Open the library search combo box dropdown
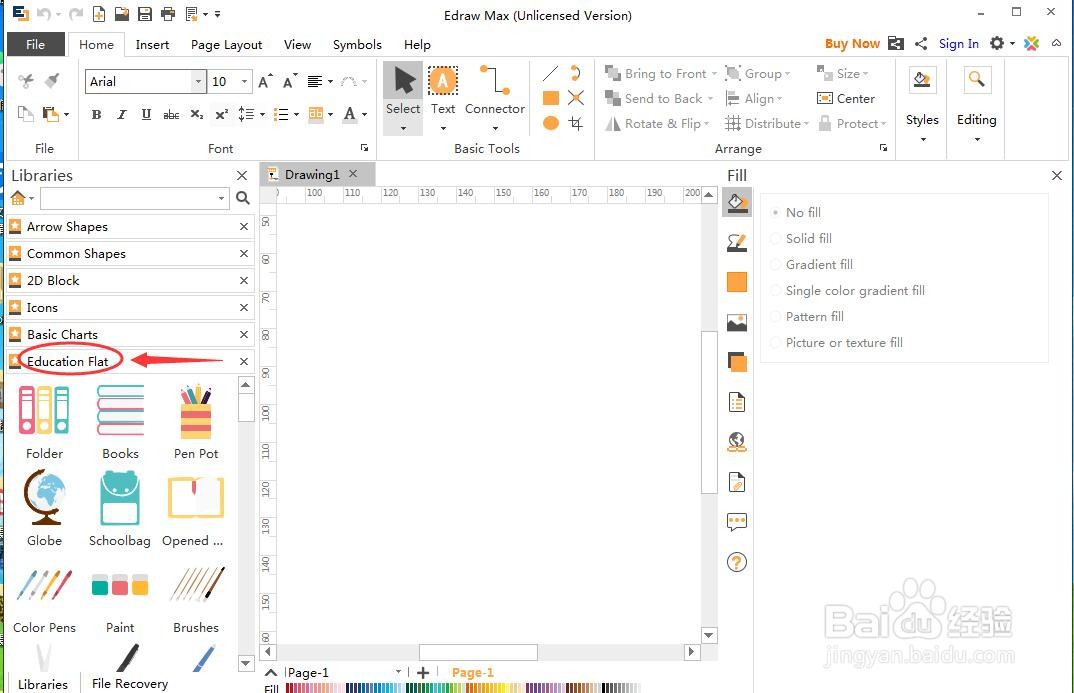Viewport: 1074px width, 693px height. pyautogui.click(x=221, y=198)
